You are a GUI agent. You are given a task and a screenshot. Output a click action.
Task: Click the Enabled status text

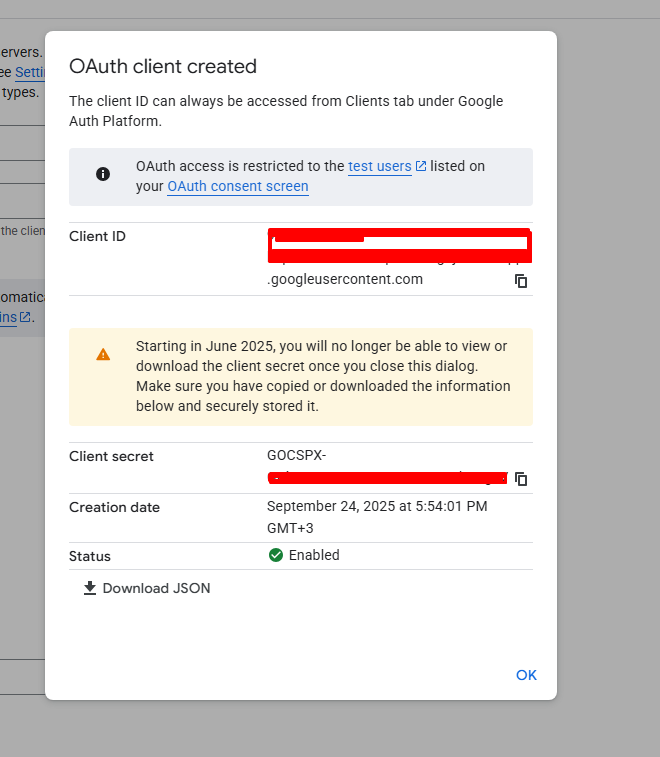coord(314,555)
